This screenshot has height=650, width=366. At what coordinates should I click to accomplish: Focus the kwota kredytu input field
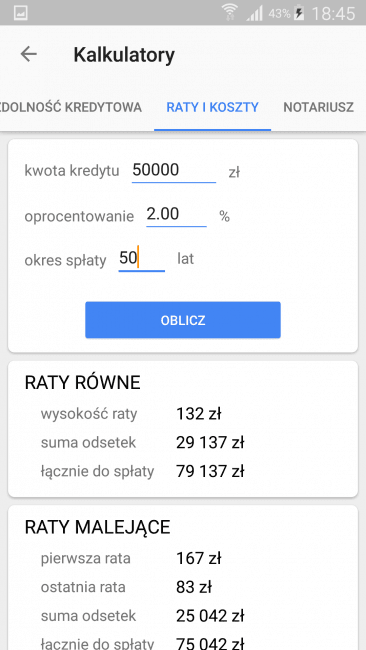point(174,170)
